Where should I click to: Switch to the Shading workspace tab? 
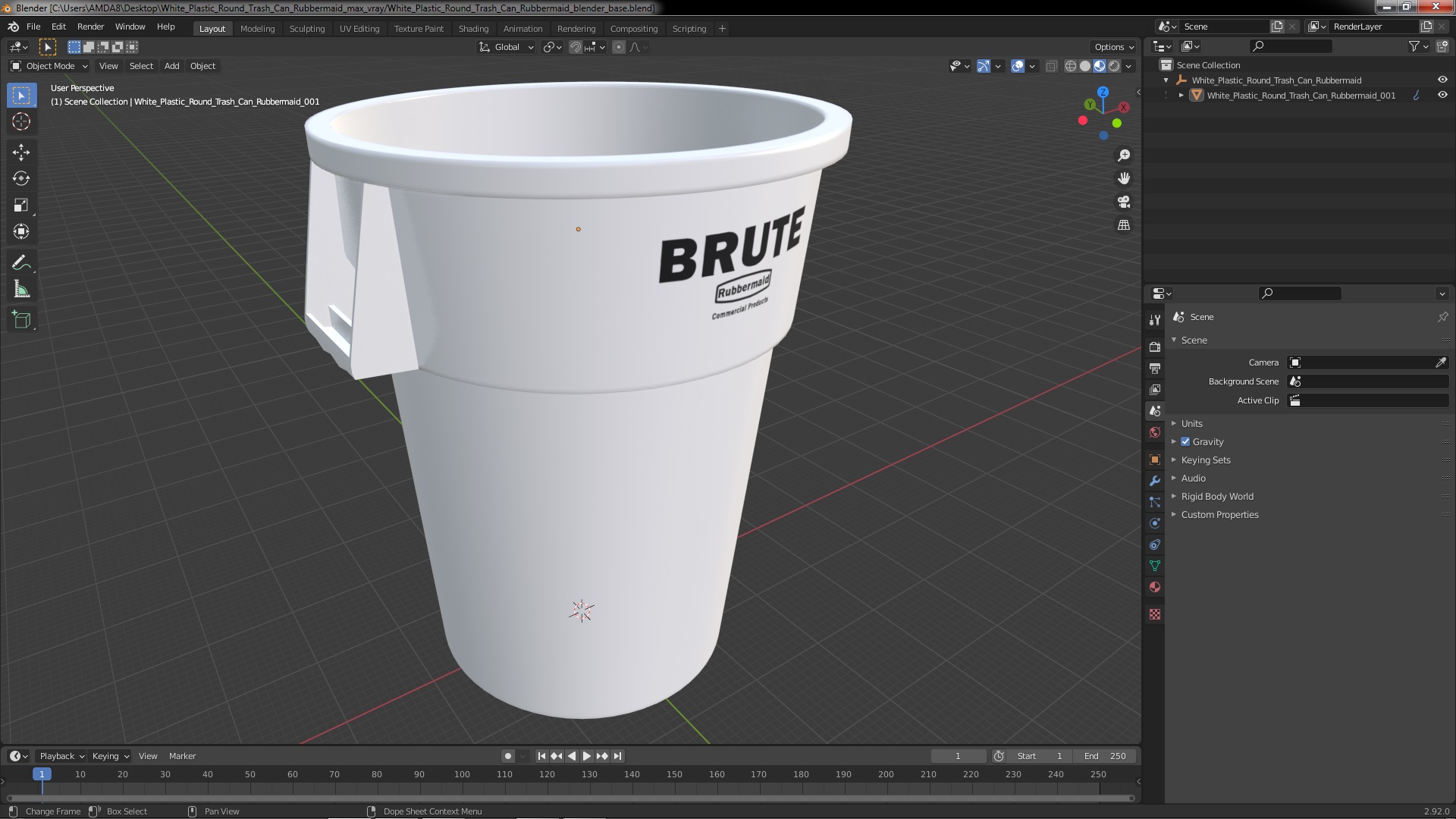click(x=473, y=29)
